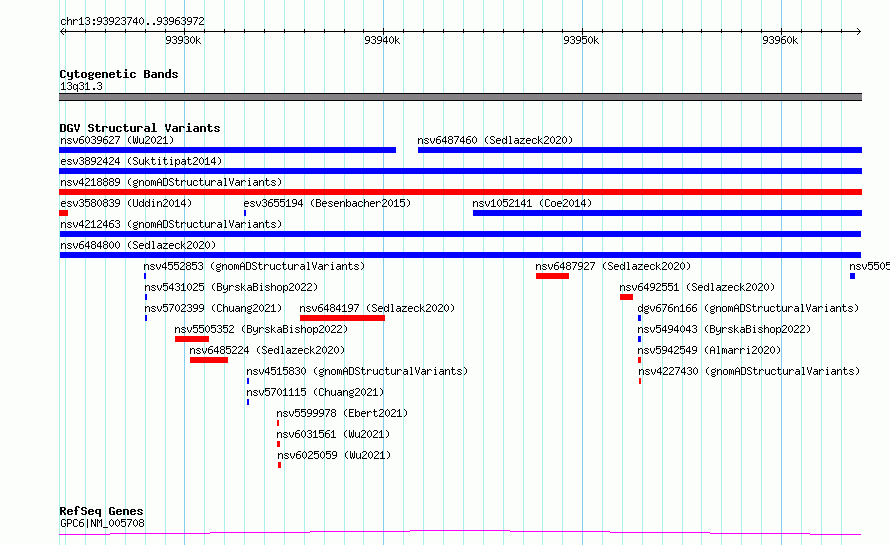890x545 pixels.
Task: Select the 93960k ruler position
Action: click(x=780, y=40)
